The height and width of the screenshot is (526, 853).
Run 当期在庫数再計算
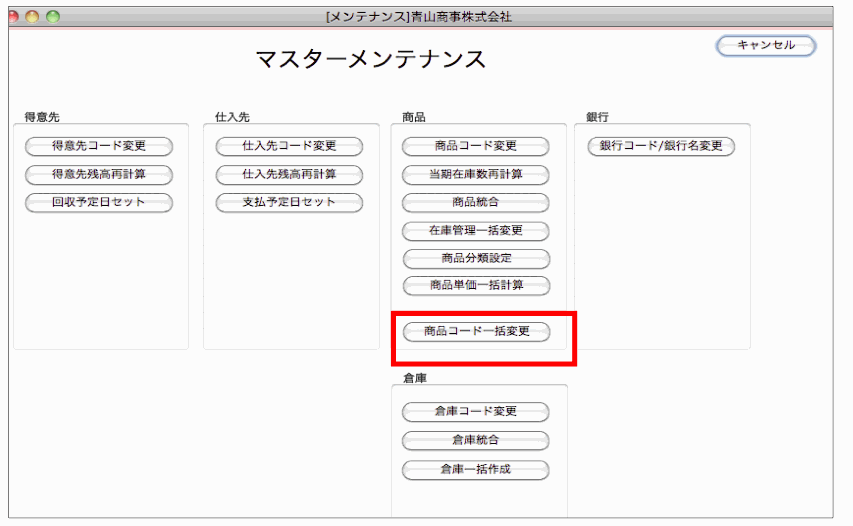point(476,175)
